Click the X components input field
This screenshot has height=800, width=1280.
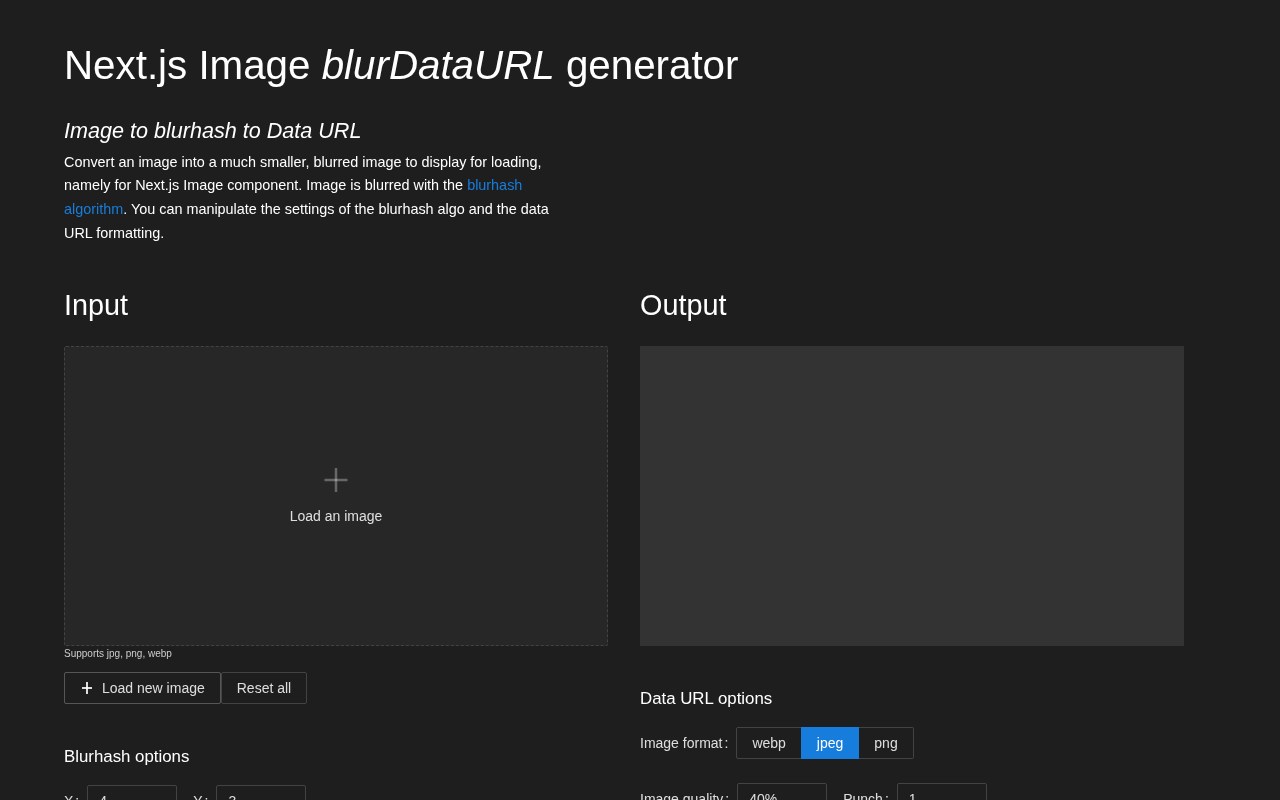click(x=131, y=794)
